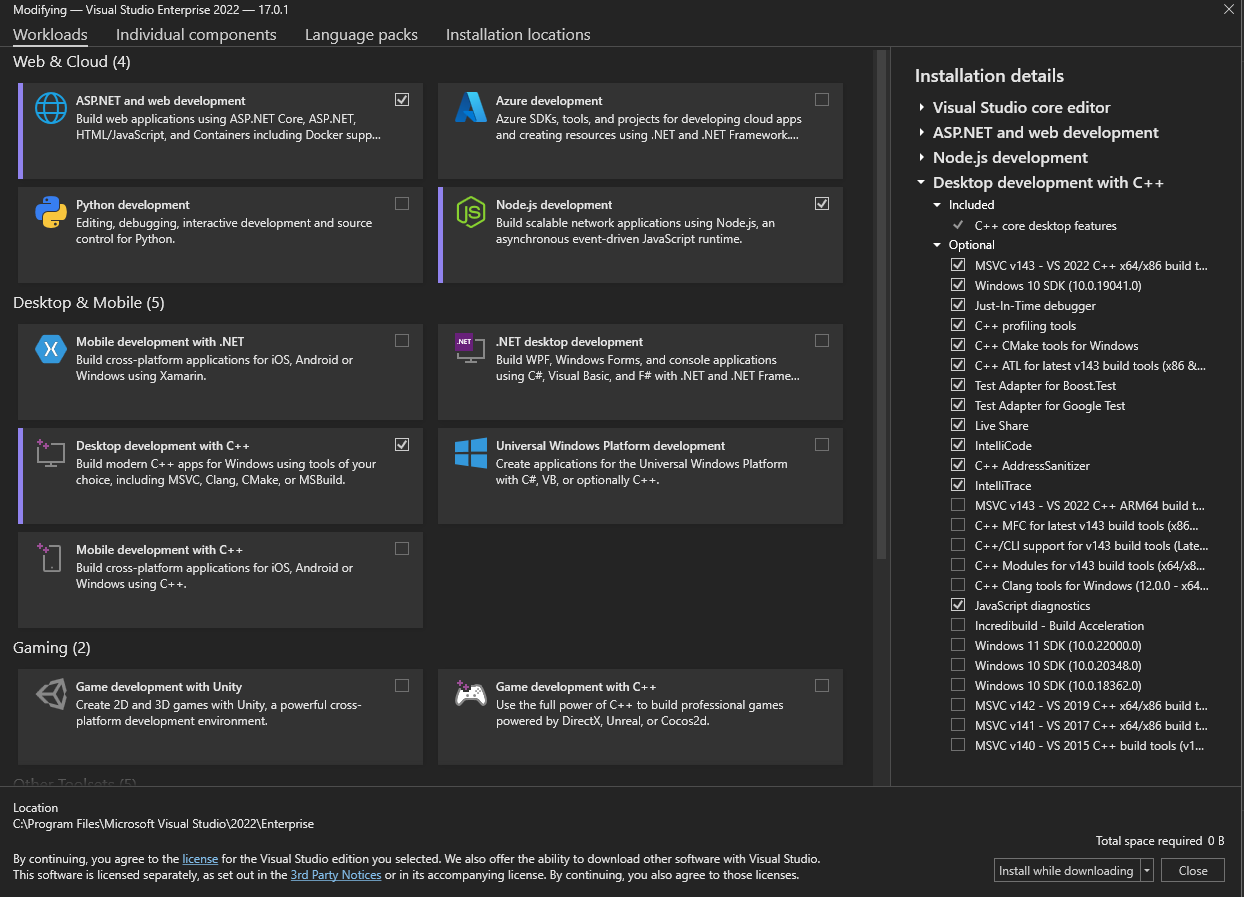Click the Web & Cloud (4) heading
Viewport: 1244px width, 897px height.
tap(72, 62)
